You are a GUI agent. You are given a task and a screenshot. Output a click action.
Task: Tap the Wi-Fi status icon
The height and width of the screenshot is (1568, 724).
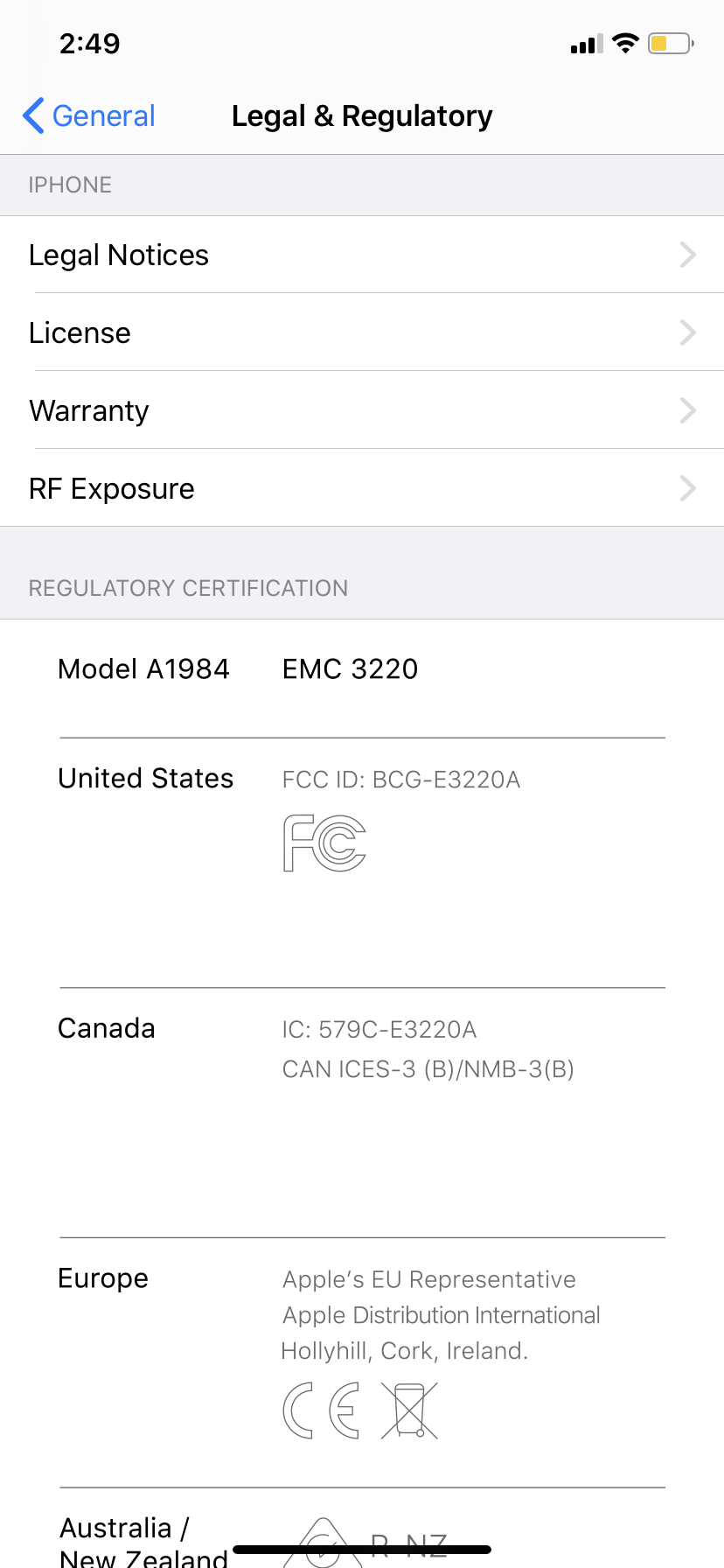[x=626, y=43]
